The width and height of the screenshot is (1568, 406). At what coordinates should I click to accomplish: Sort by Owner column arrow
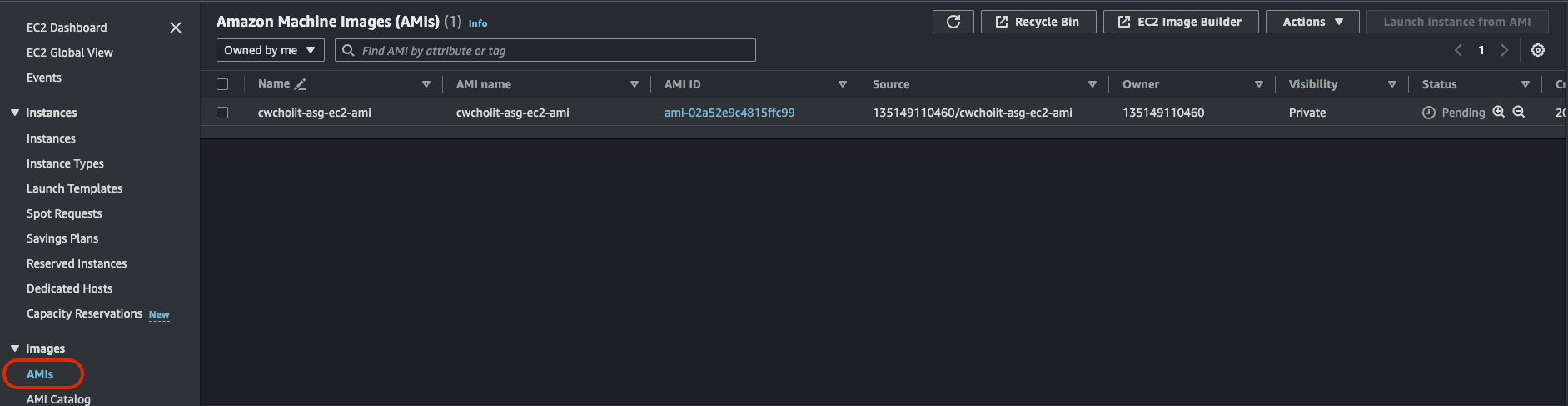(x=1259, y=84)
